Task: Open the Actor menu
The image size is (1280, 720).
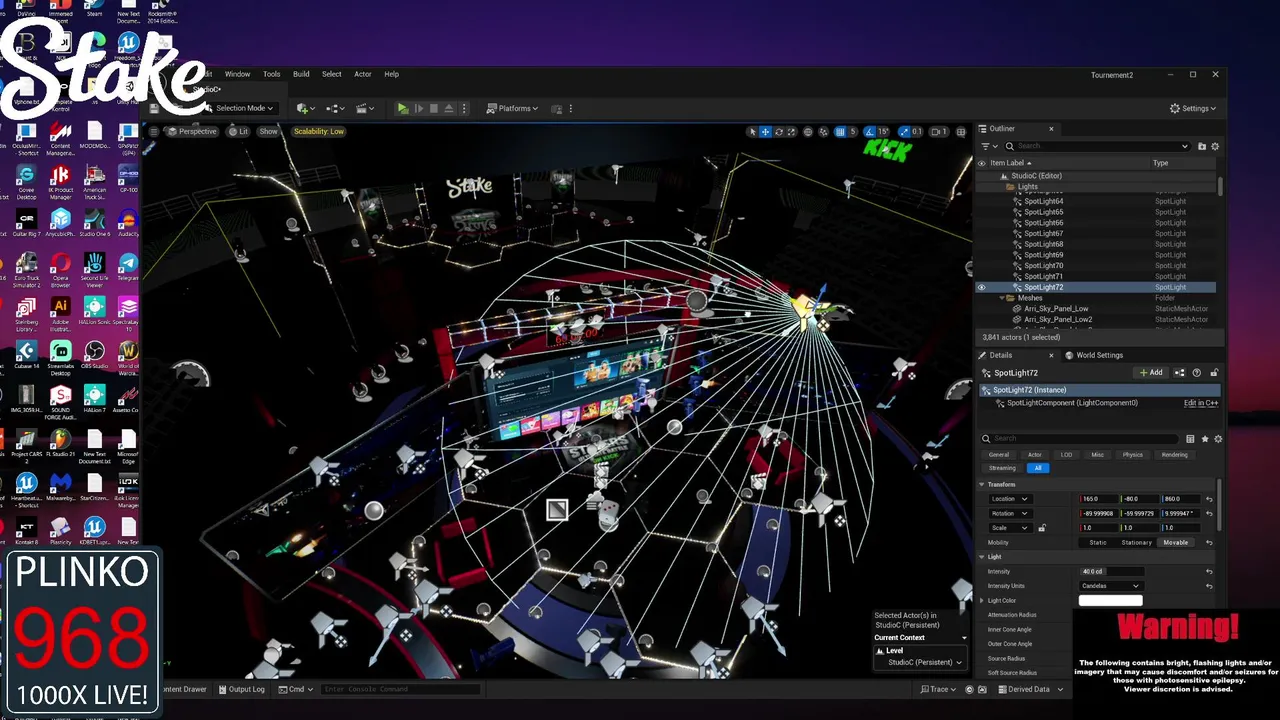Action: 363,74
